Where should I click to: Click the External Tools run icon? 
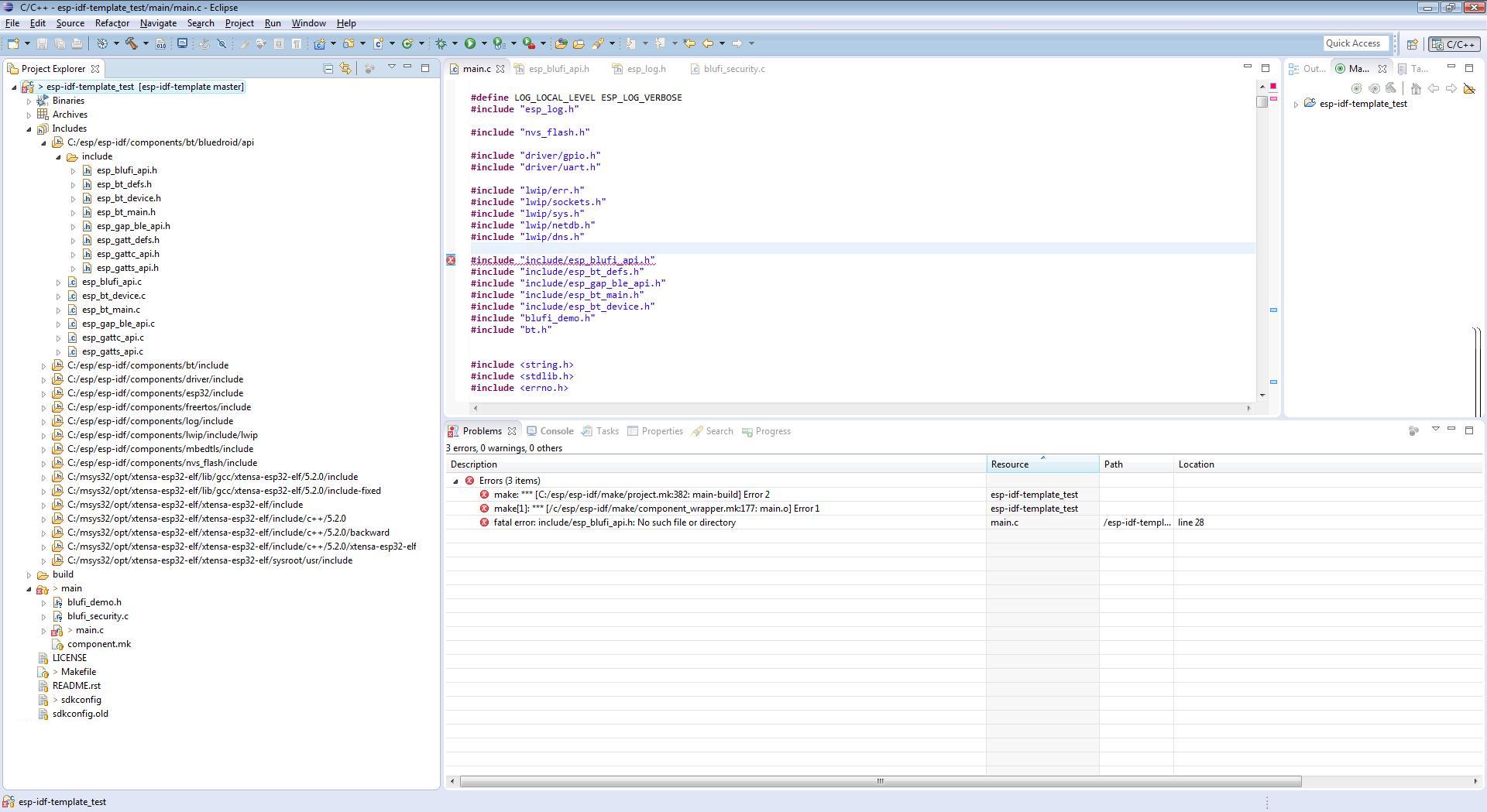[x=528, y=43]
